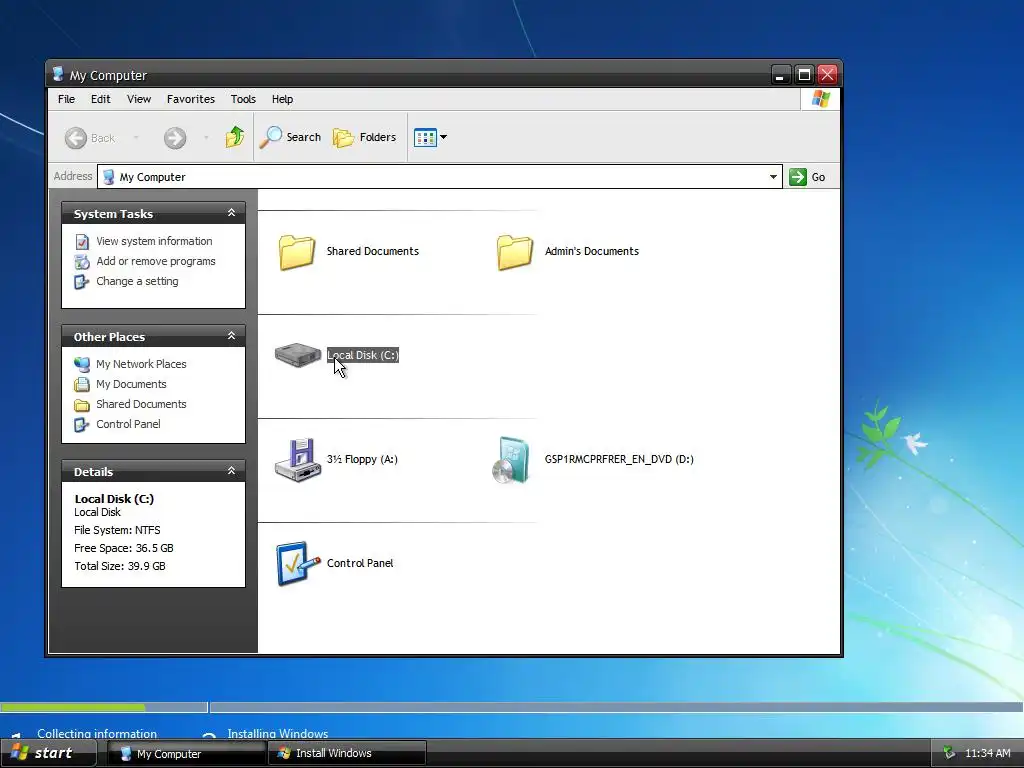Click the Go button
Screen dimensions: 1024x768
(x=807, y=177)
